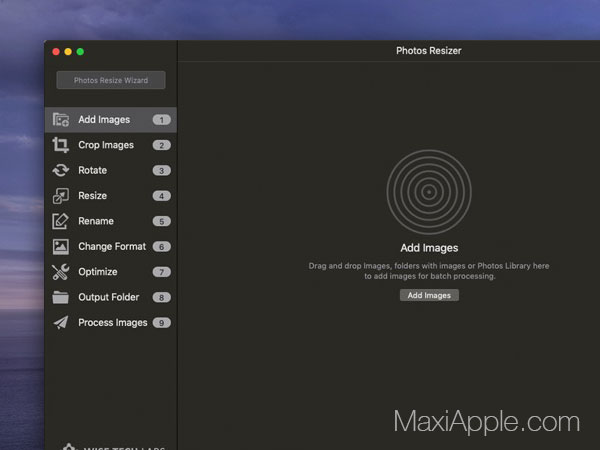Open the Photos Resize Wizard
600x450 pixels.
point(111,80)
